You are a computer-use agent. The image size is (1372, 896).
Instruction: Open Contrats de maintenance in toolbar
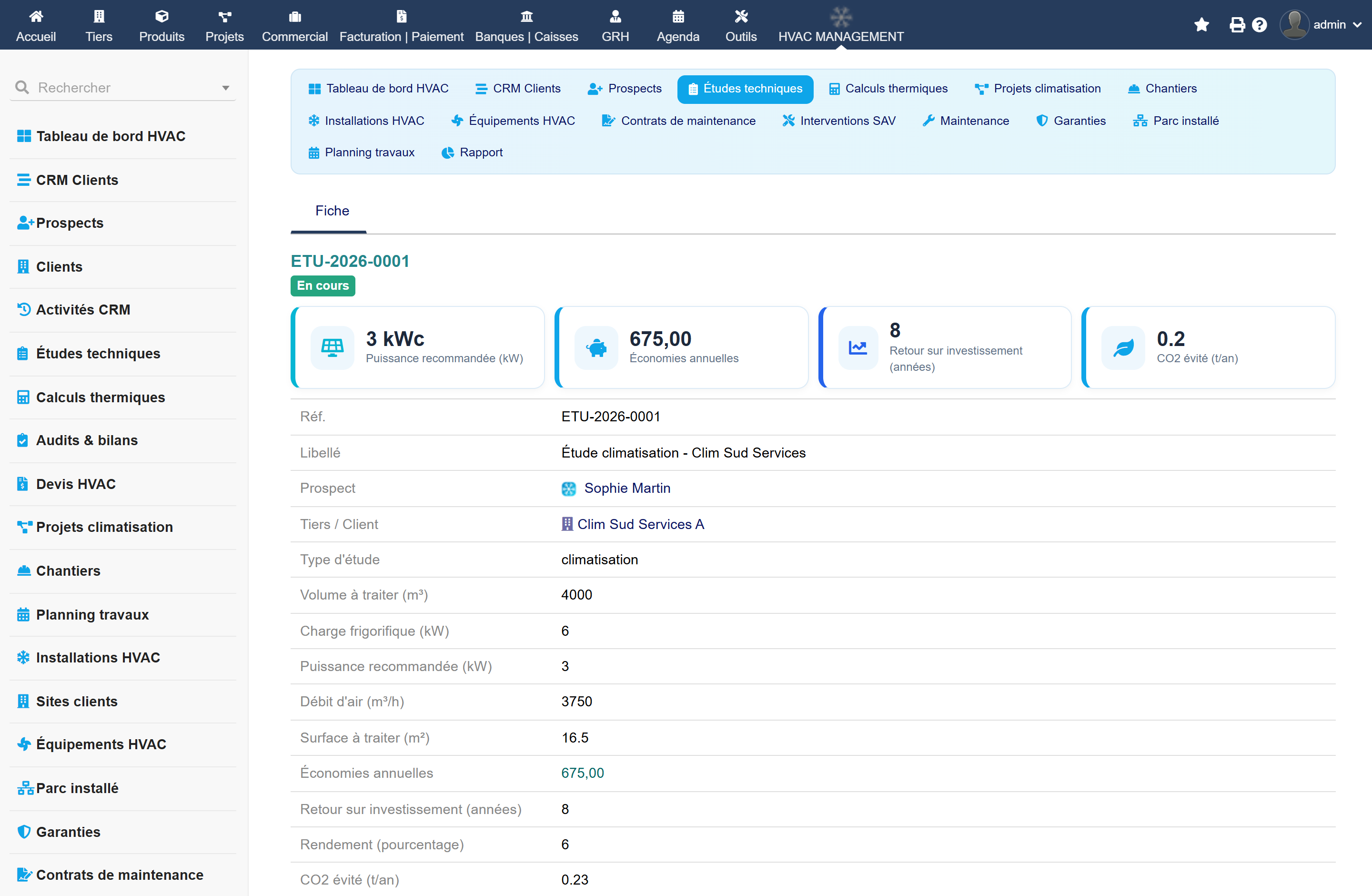[x=678, y=121]
